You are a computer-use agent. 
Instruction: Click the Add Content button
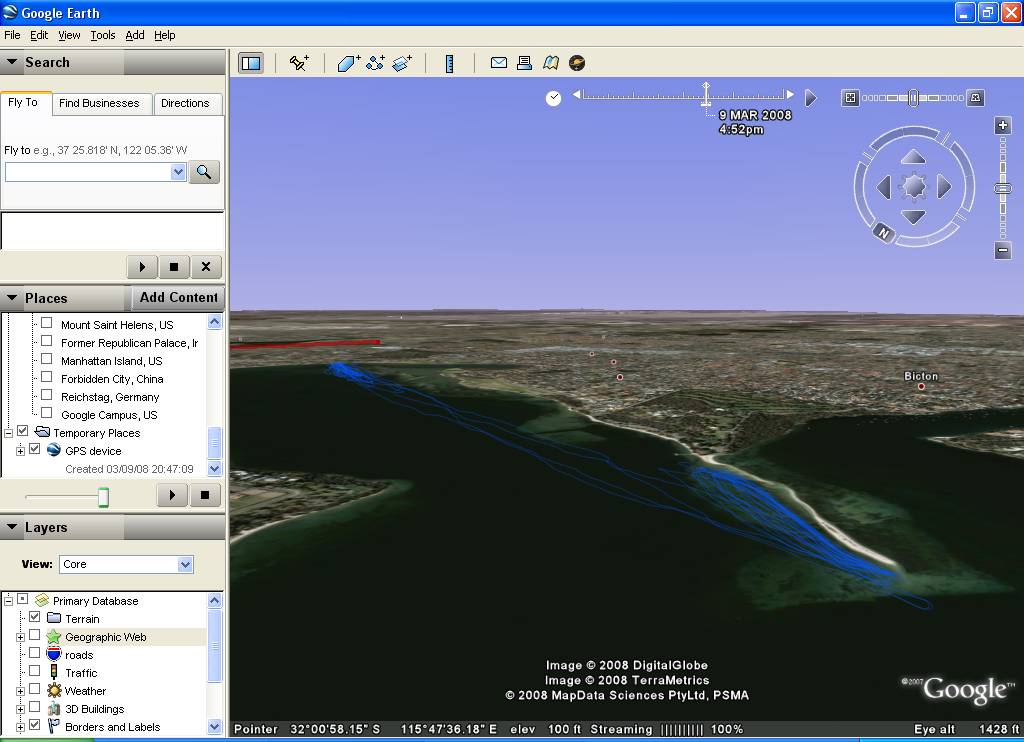178,297
